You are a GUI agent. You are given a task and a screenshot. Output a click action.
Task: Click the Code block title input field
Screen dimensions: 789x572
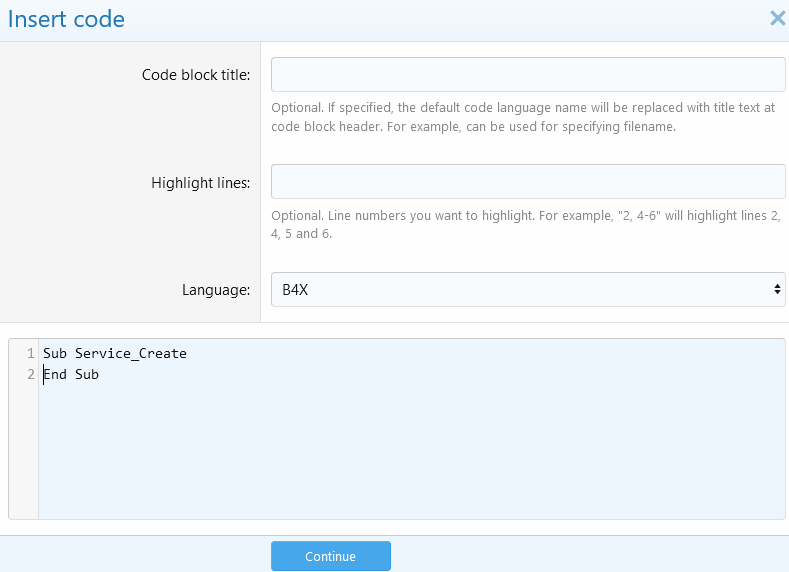point(528,75)
